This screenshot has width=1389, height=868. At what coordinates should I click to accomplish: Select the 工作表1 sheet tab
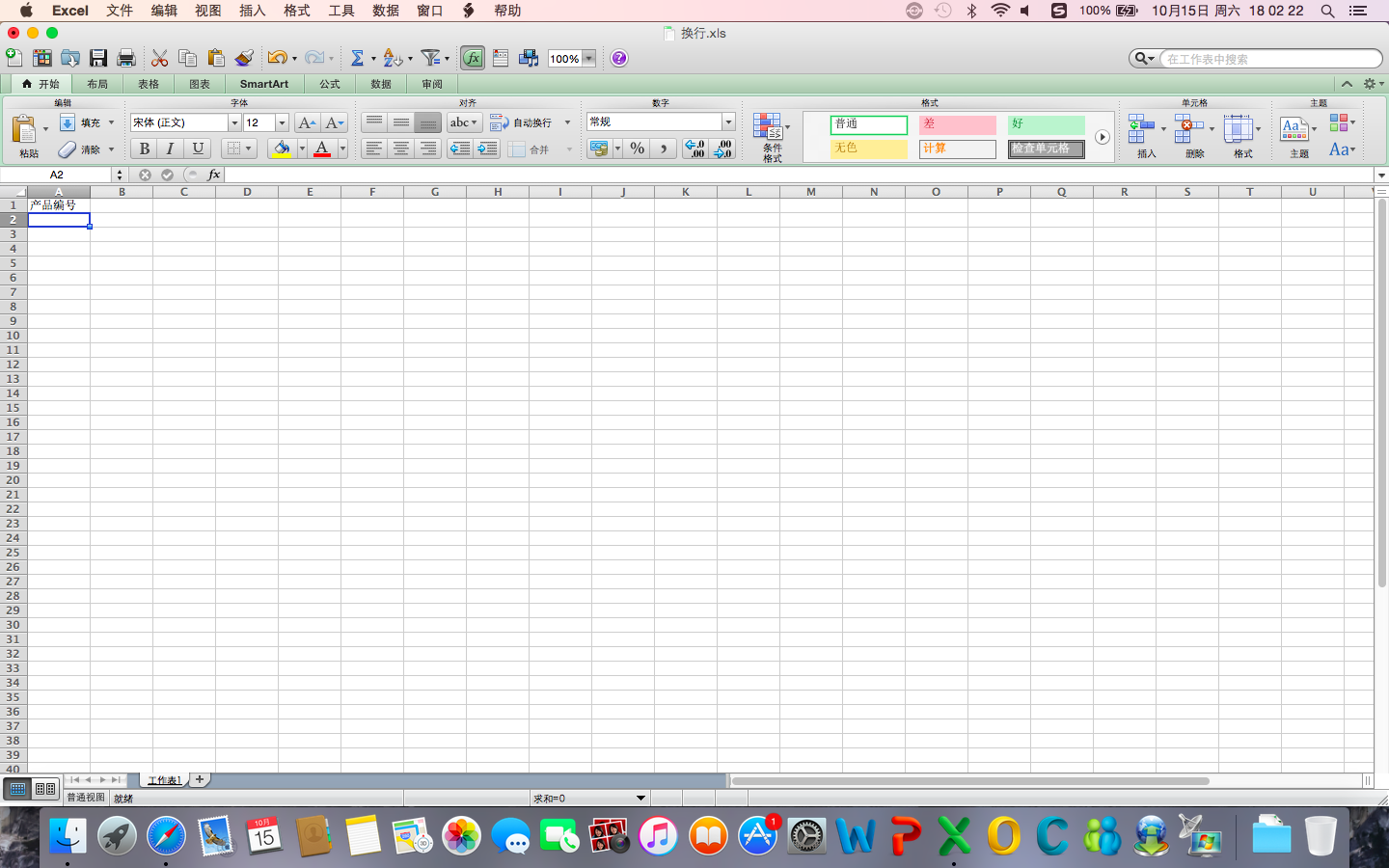click(164, 780)
